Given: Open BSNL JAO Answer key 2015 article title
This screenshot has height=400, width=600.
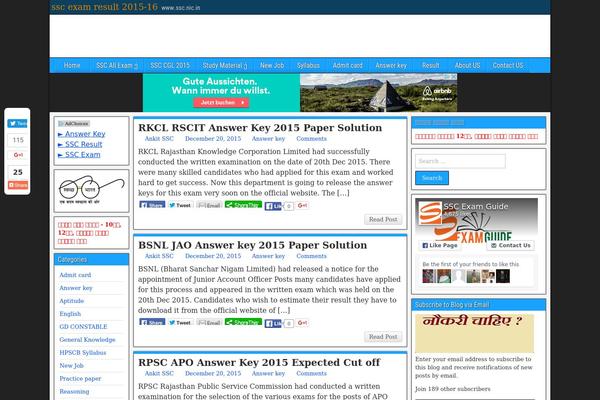Looking at the screenshot, I should pos(253,245).
